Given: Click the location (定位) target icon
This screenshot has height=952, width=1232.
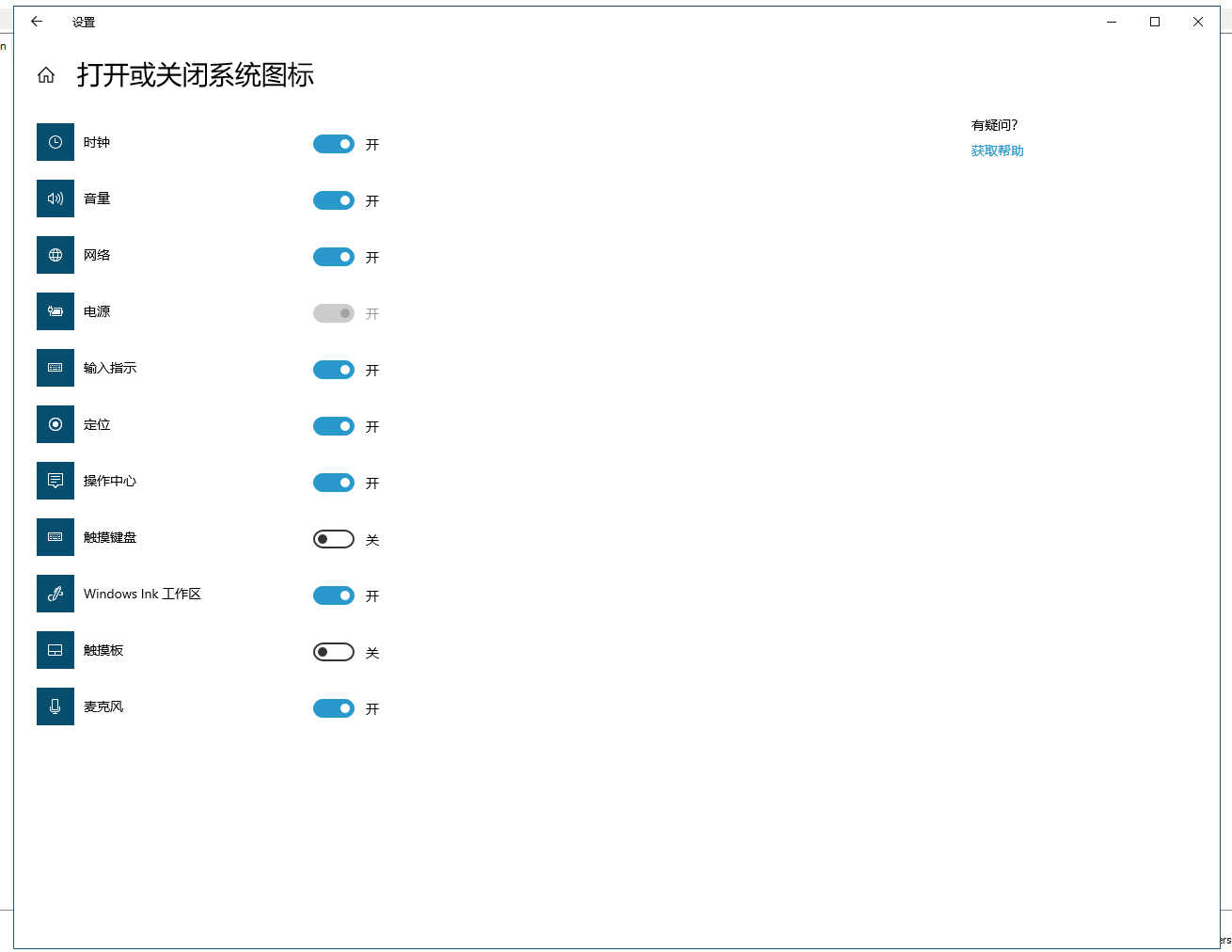Looking at the screenshot, I should pos(55,424).
